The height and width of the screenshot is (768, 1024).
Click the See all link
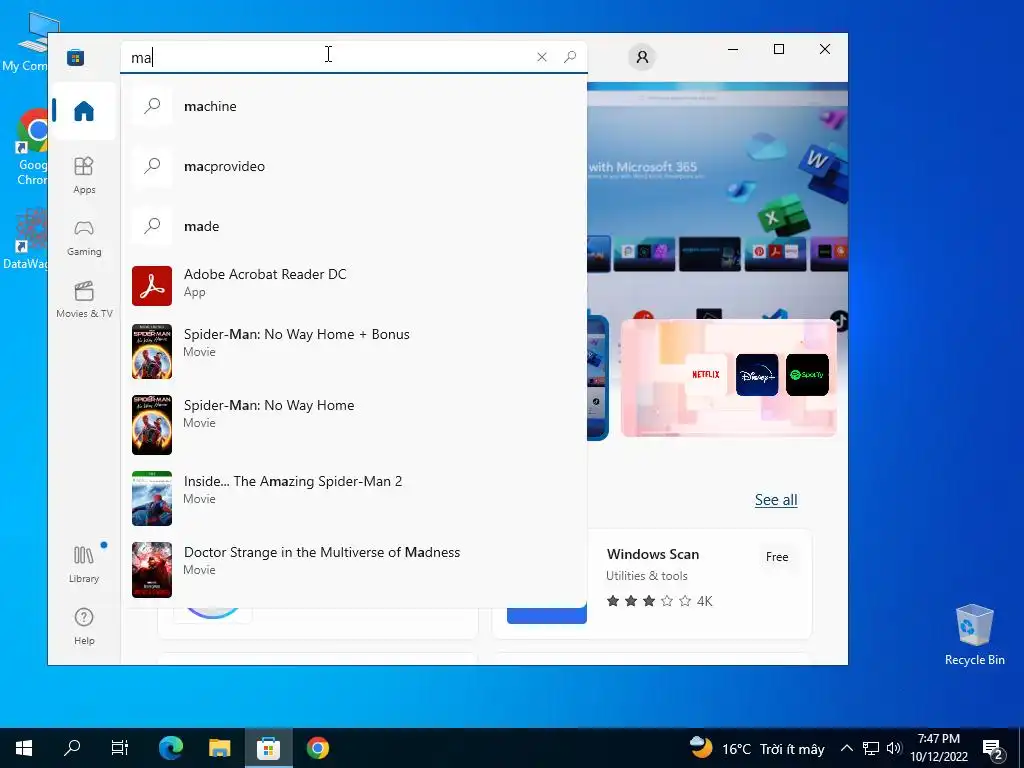776,500
